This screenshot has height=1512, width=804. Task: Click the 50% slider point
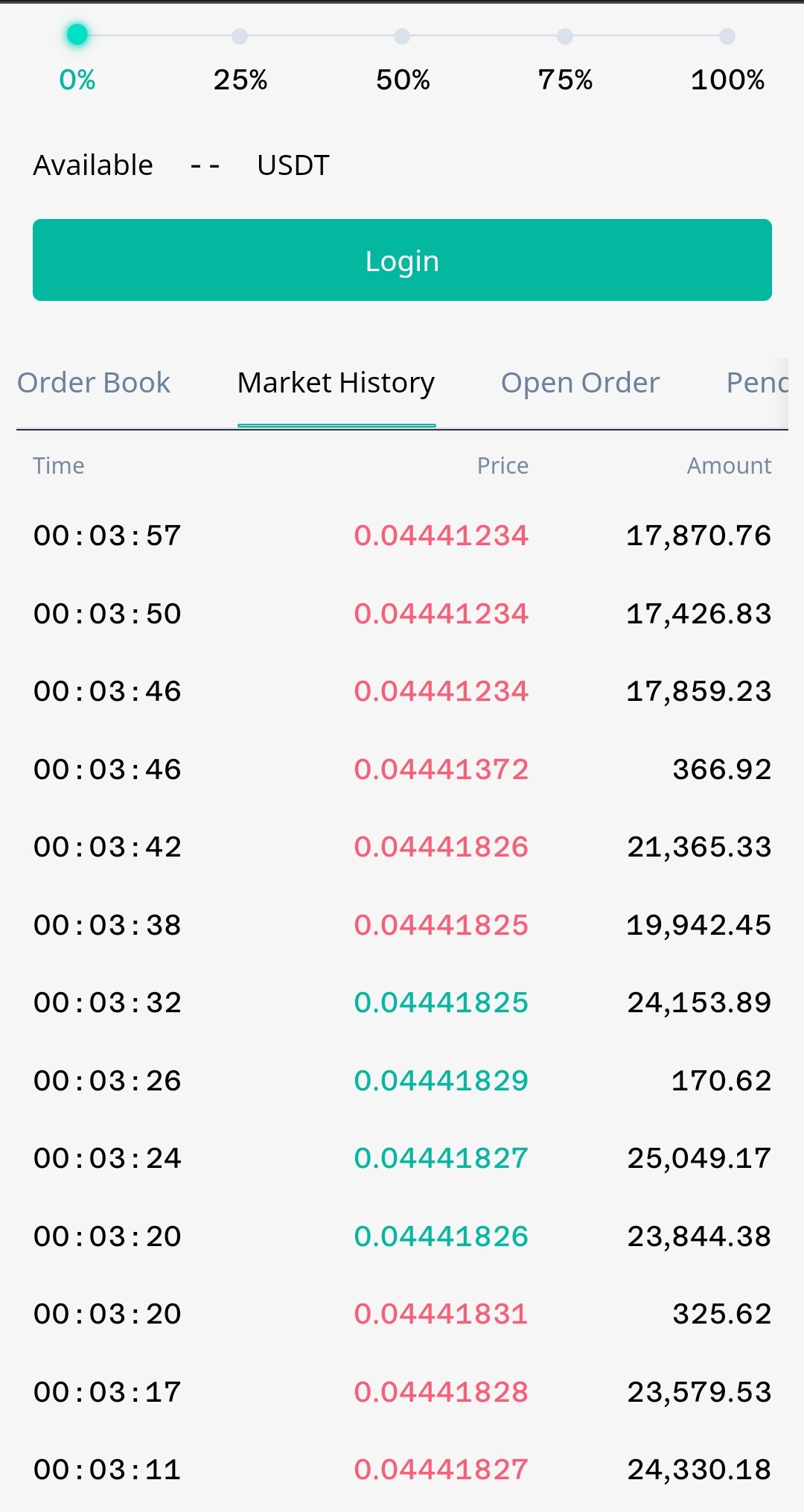pos(402,36)
